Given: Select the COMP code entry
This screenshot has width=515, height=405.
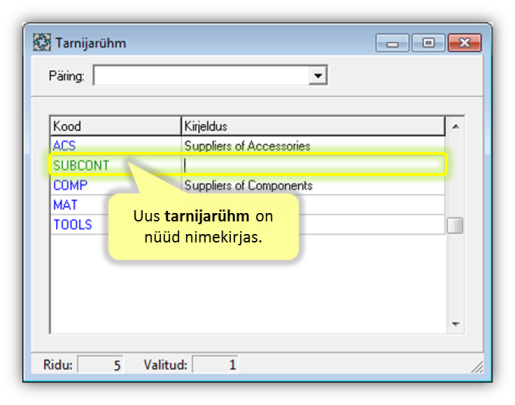Looking at the screenshot, I should 70,185.
